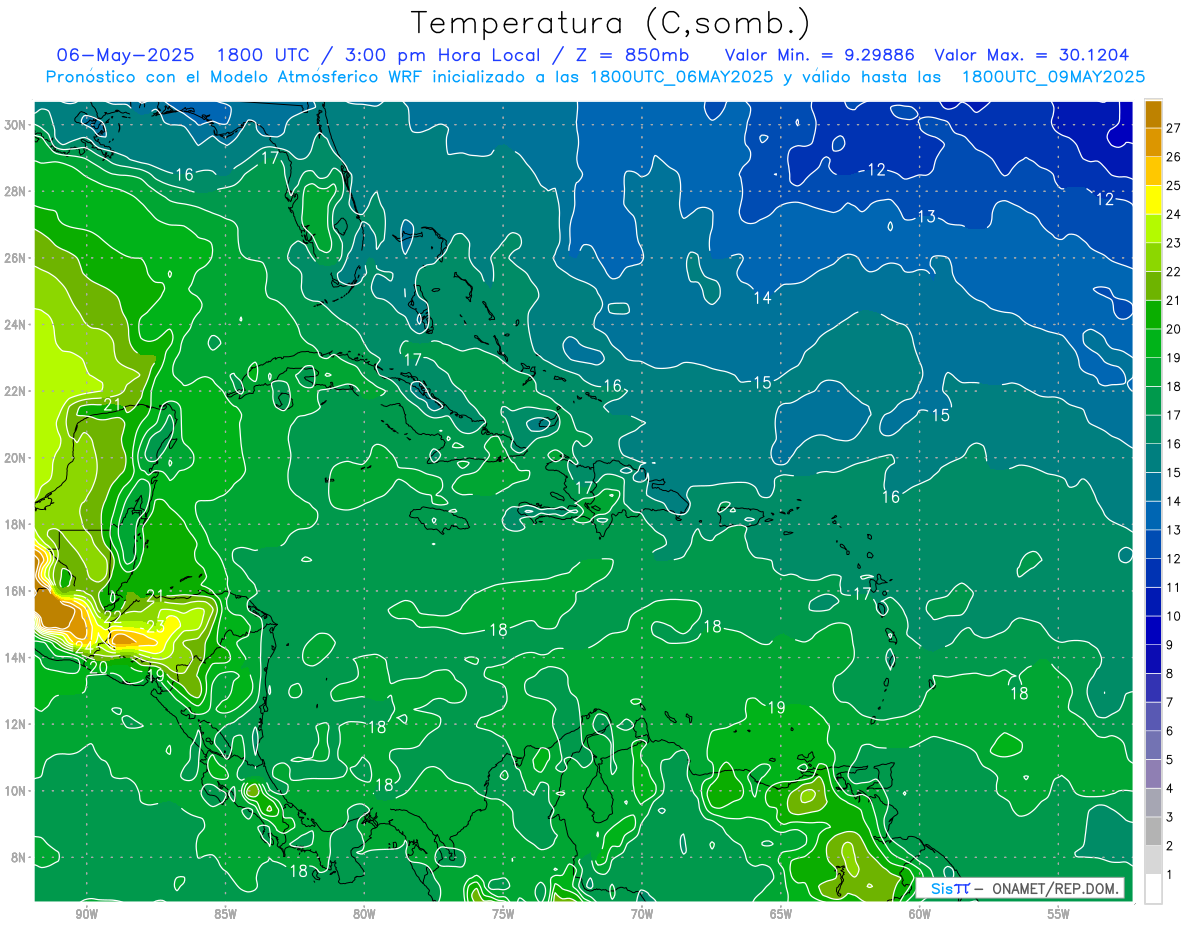
Task: Click the "Valor Min. = 9.29886" value
Action: [x=820, y=55]
